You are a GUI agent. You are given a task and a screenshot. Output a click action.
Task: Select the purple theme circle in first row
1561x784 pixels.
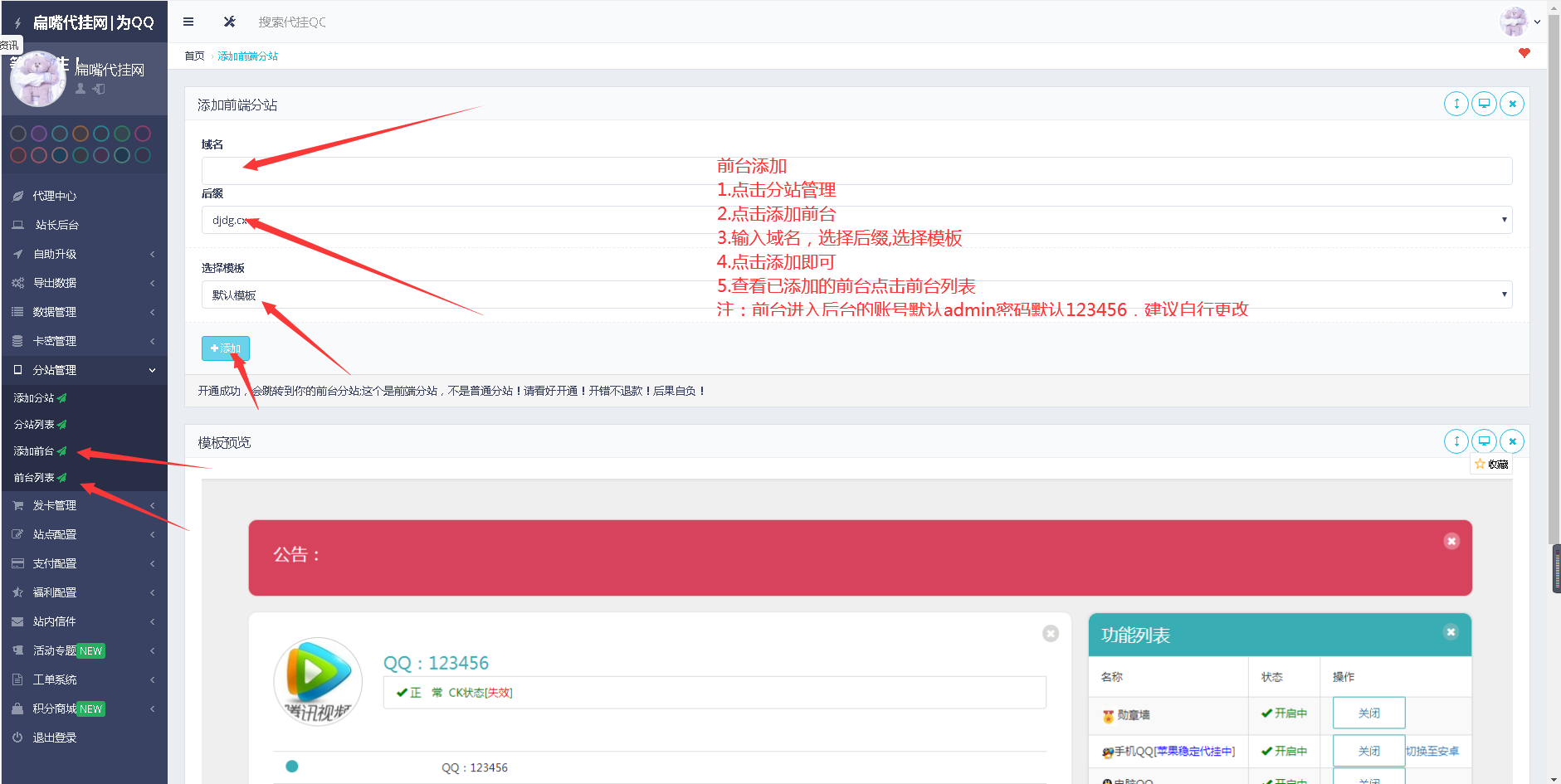point(39,134)
